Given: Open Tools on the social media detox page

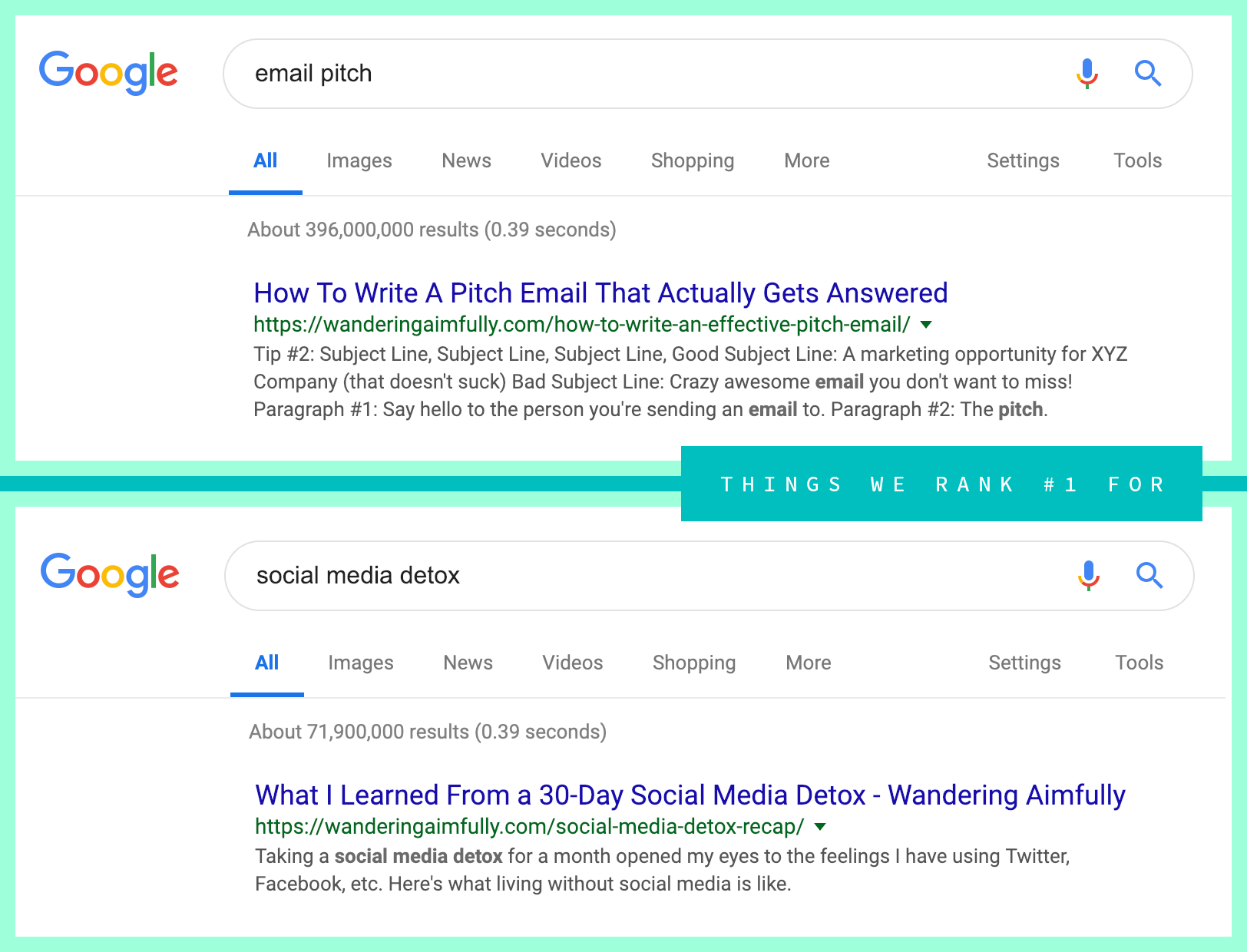Looking at the screenshot, I should 1138,663.
